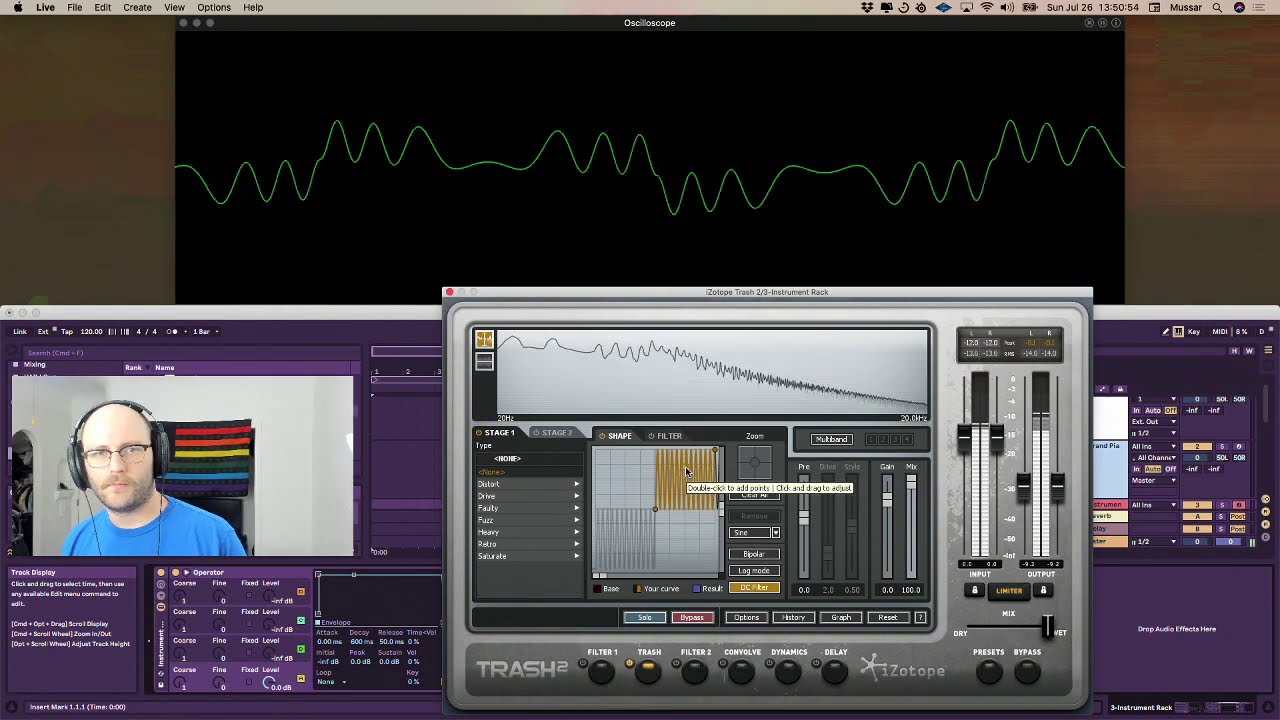Click the Link button in Live

coord(20,331)
